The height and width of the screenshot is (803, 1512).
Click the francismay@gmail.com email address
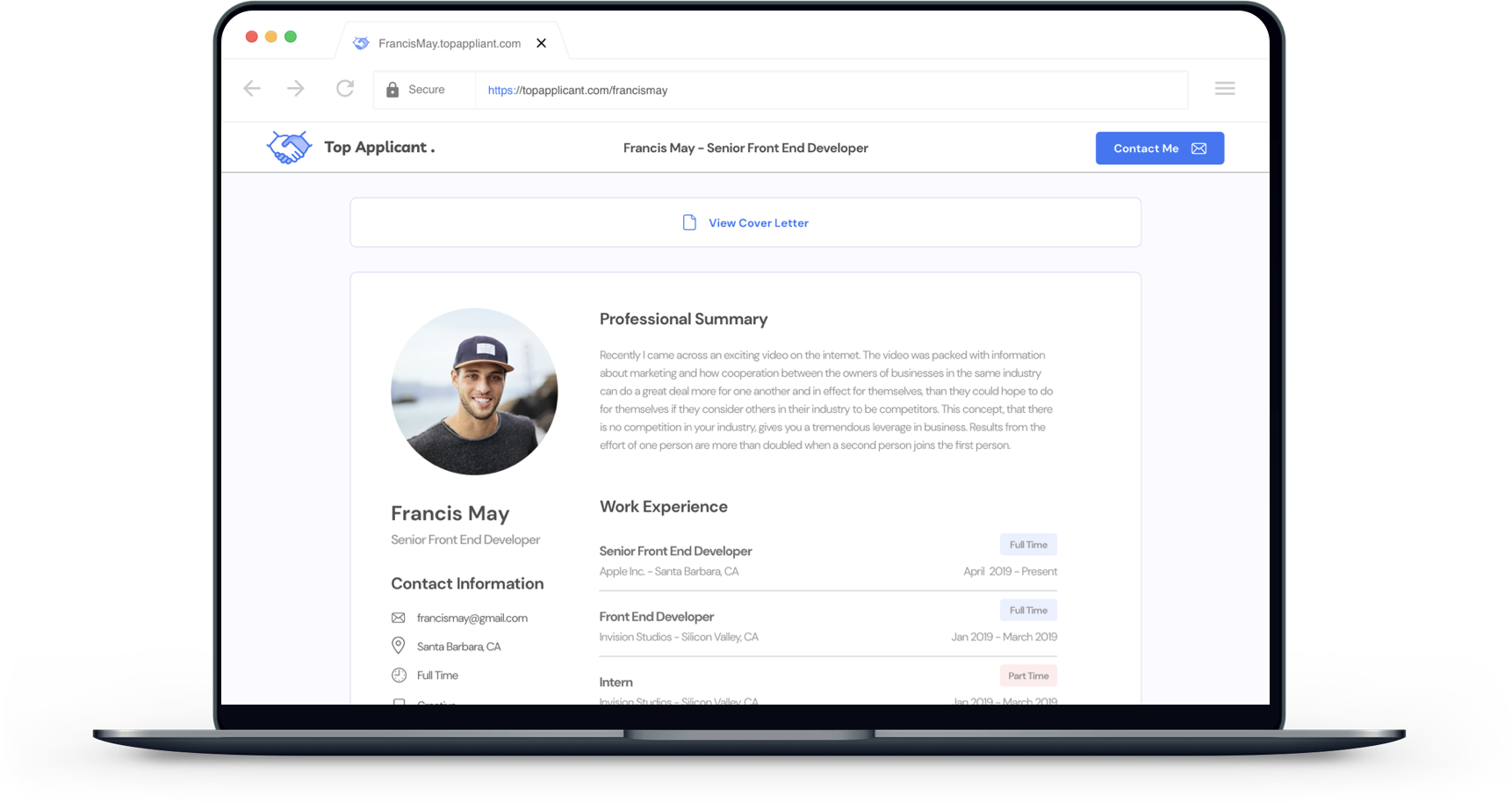472,618
